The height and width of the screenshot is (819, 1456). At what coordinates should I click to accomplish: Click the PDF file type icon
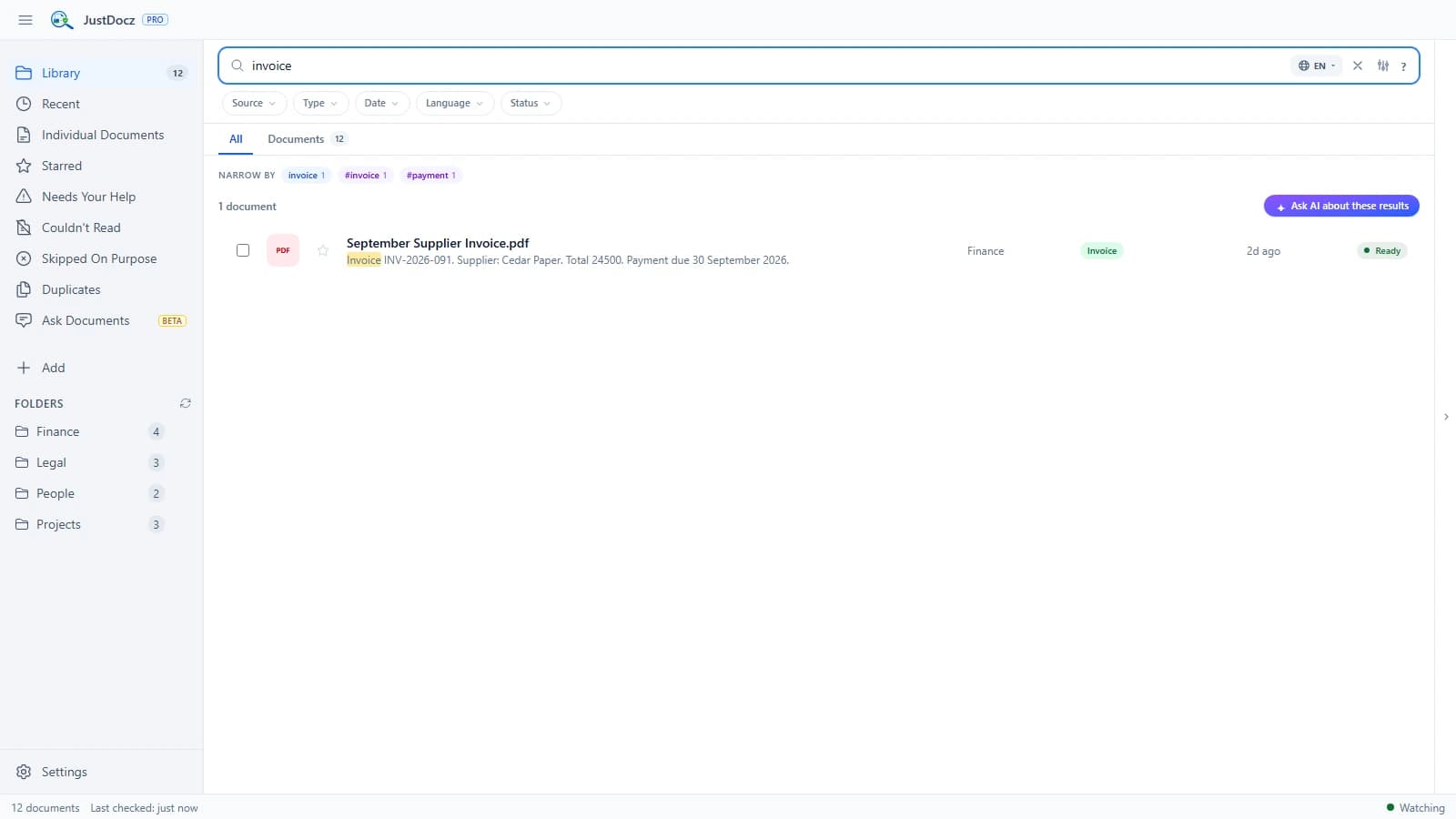pos(283,250)
